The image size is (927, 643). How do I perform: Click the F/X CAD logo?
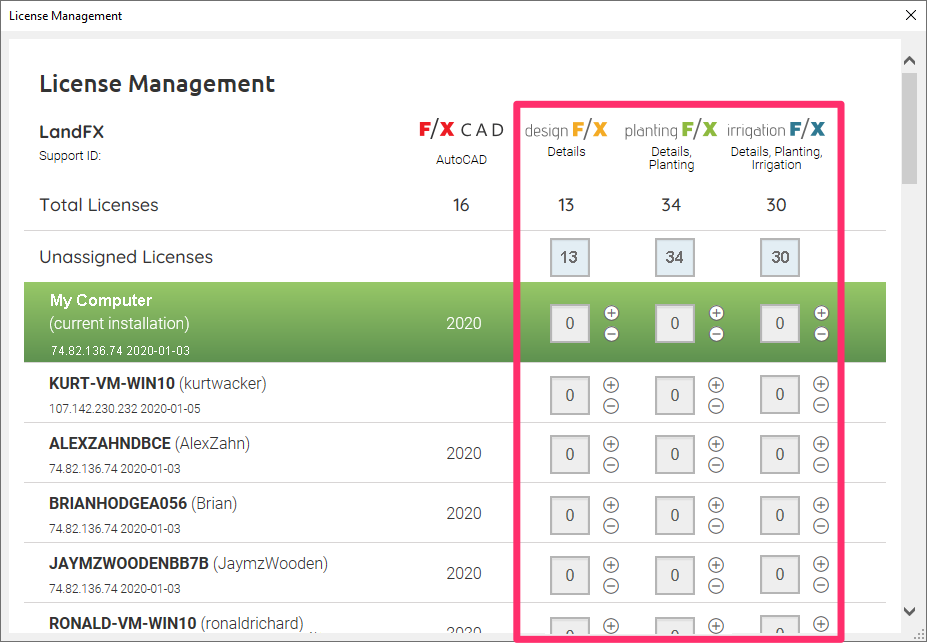(461, 129)
